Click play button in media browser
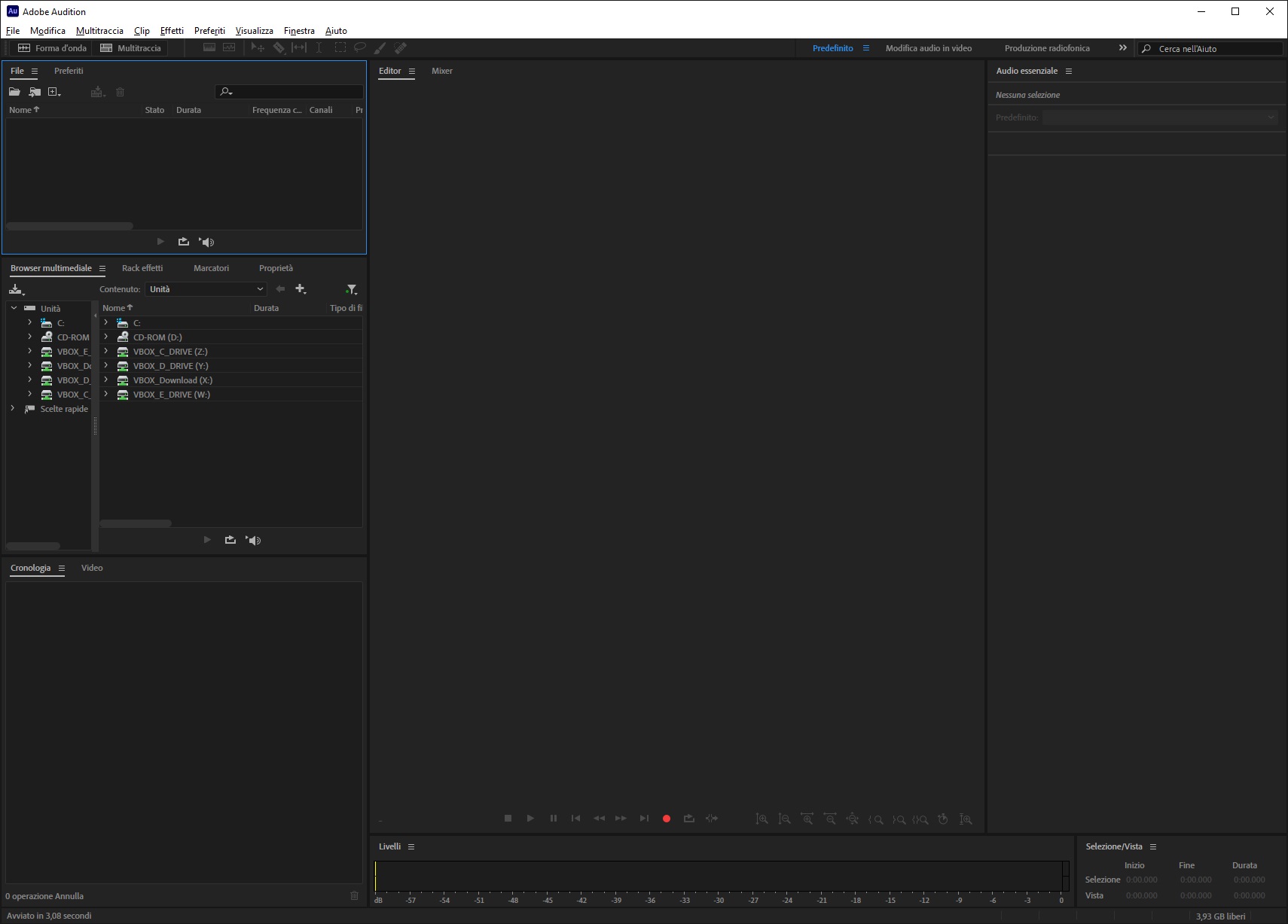The image size is (1288, 924). (207, 540)
